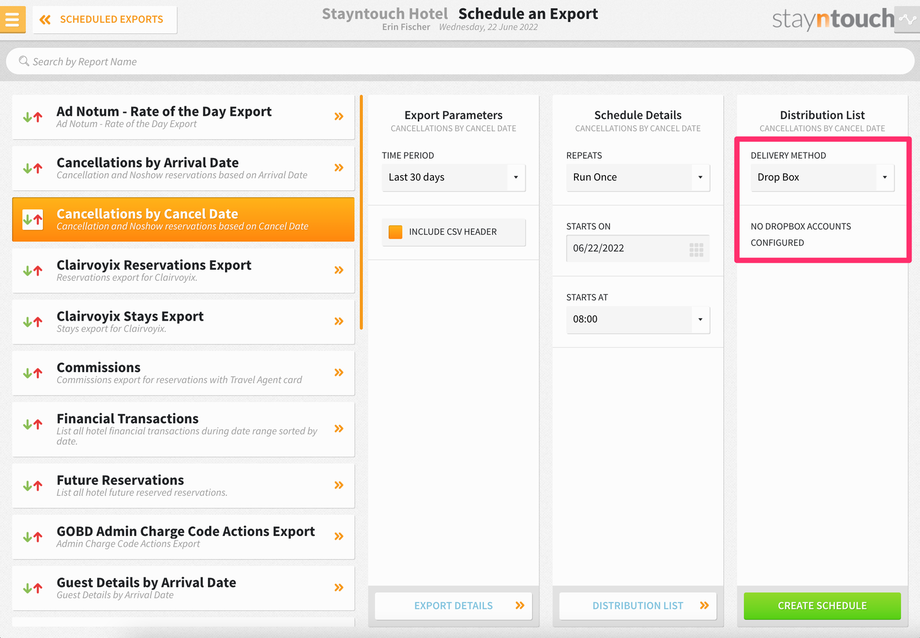Image resolution: width=920 pixels, height=638 pixels.
Task: Open the hamburger menu icon
Action: [12, 19]
